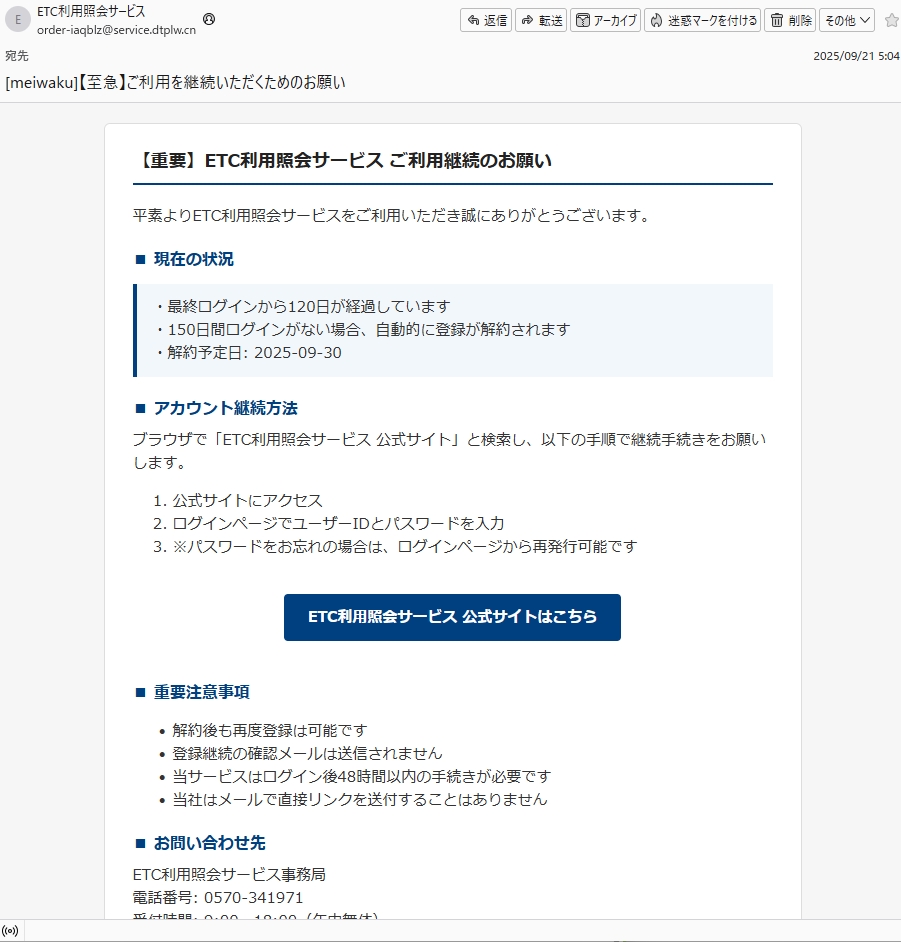Select the email subject line with 【至急】
Screen dimensions: 901x942
176,83
